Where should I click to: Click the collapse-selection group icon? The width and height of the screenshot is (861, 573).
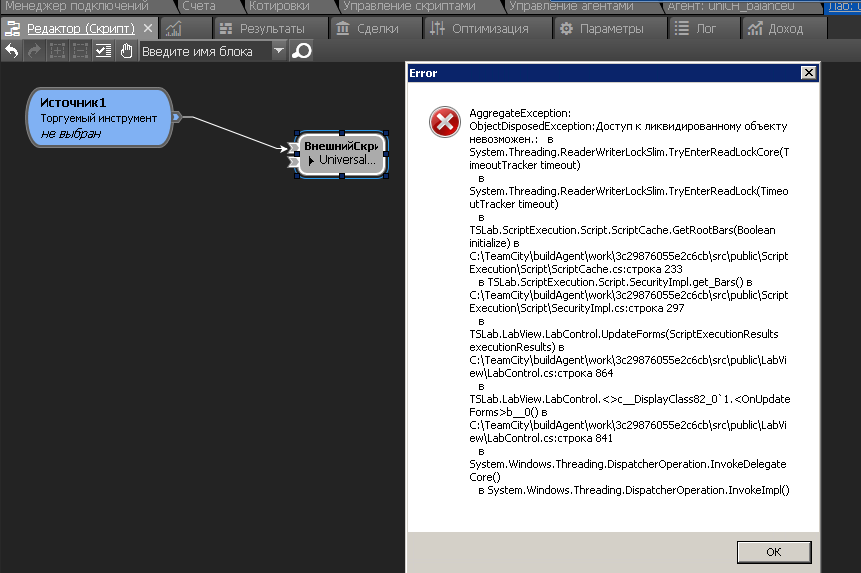(80, 51)
